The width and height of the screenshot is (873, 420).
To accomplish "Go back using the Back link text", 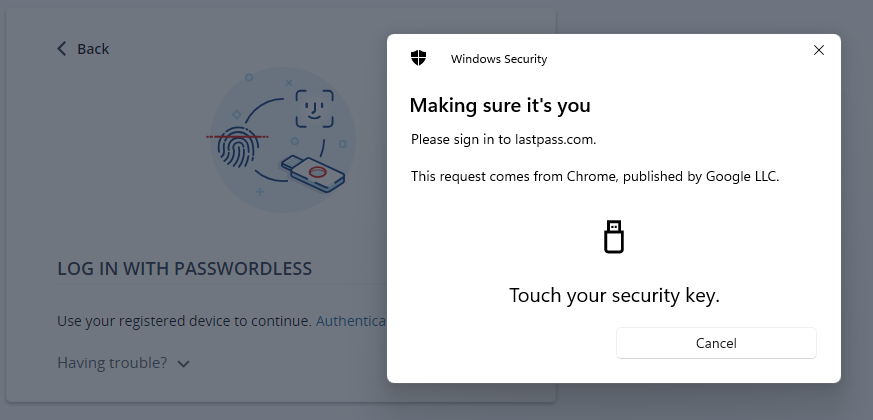I will (x=93, y=49).
